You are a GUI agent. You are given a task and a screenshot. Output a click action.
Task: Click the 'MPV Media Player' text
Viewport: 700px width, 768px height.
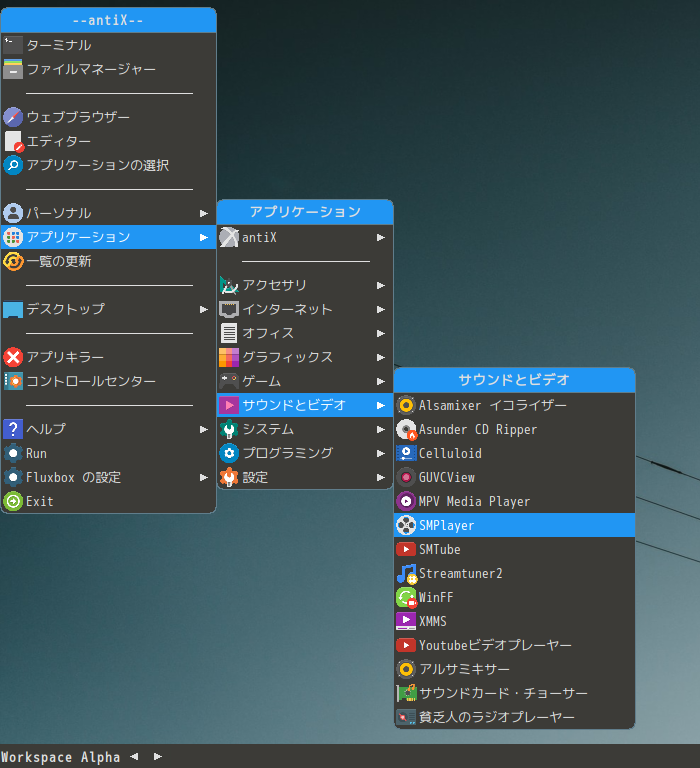474,502
